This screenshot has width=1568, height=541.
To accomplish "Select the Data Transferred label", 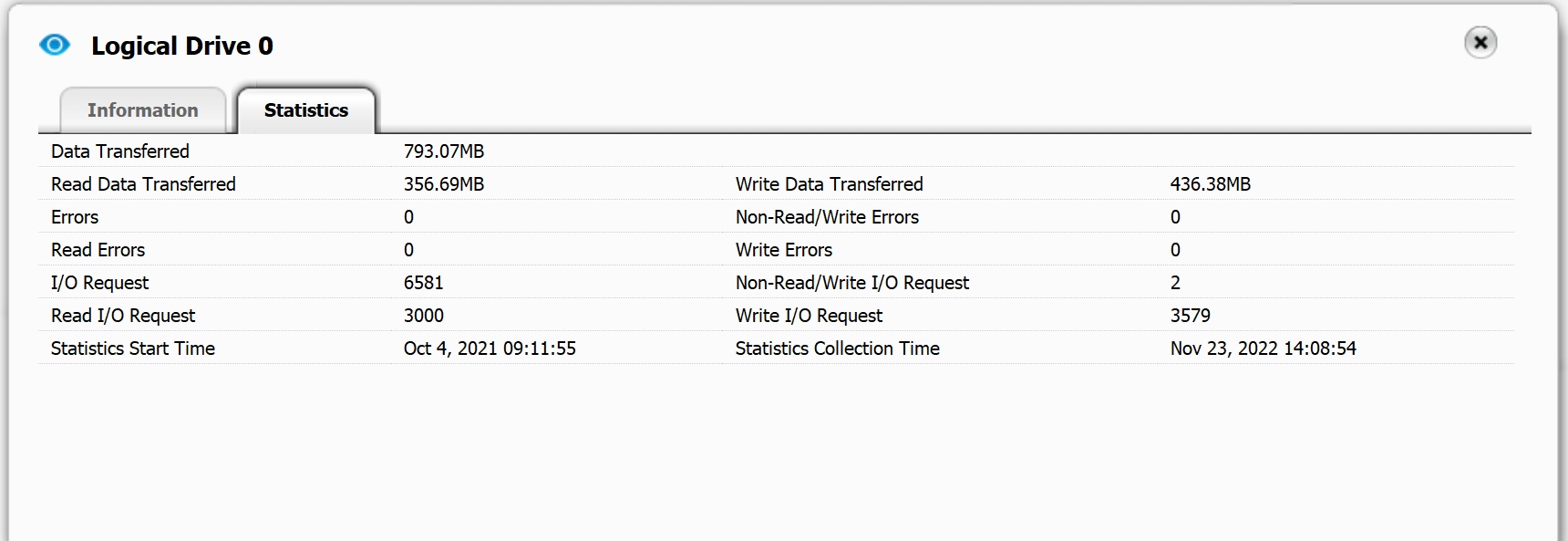I will 120,151.
